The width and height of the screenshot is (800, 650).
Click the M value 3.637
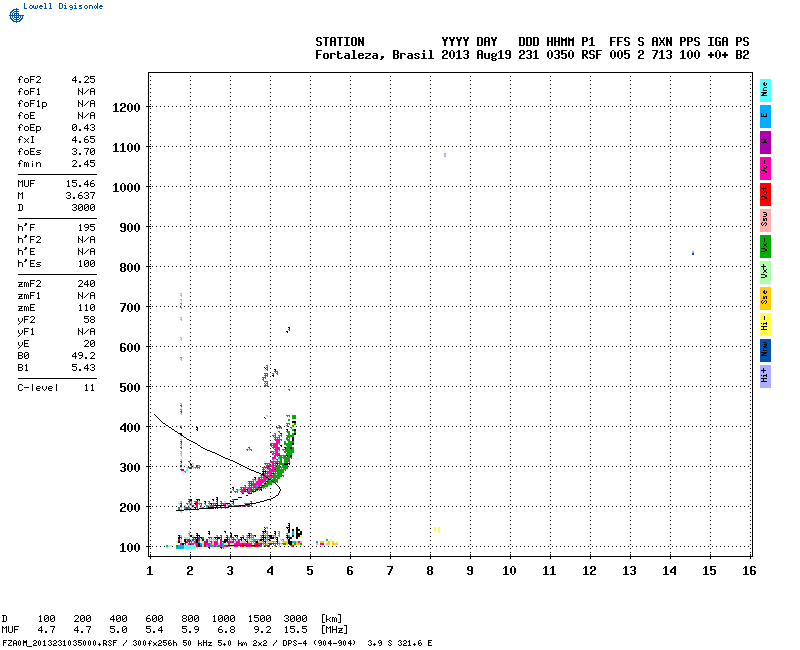[80, 195]
